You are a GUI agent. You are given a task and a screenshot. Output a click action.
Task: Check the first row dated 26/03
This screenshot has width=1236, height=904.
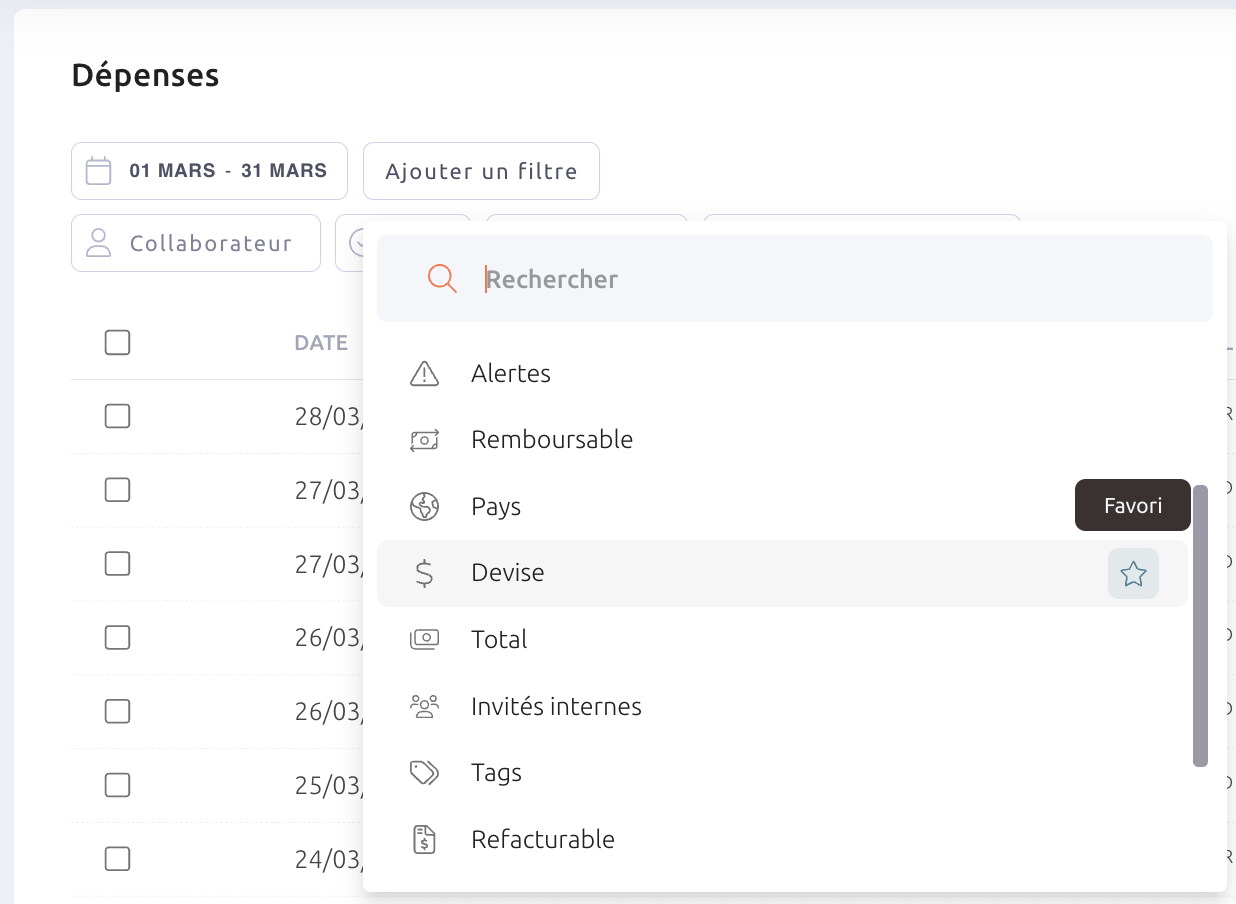coord(118,638)
